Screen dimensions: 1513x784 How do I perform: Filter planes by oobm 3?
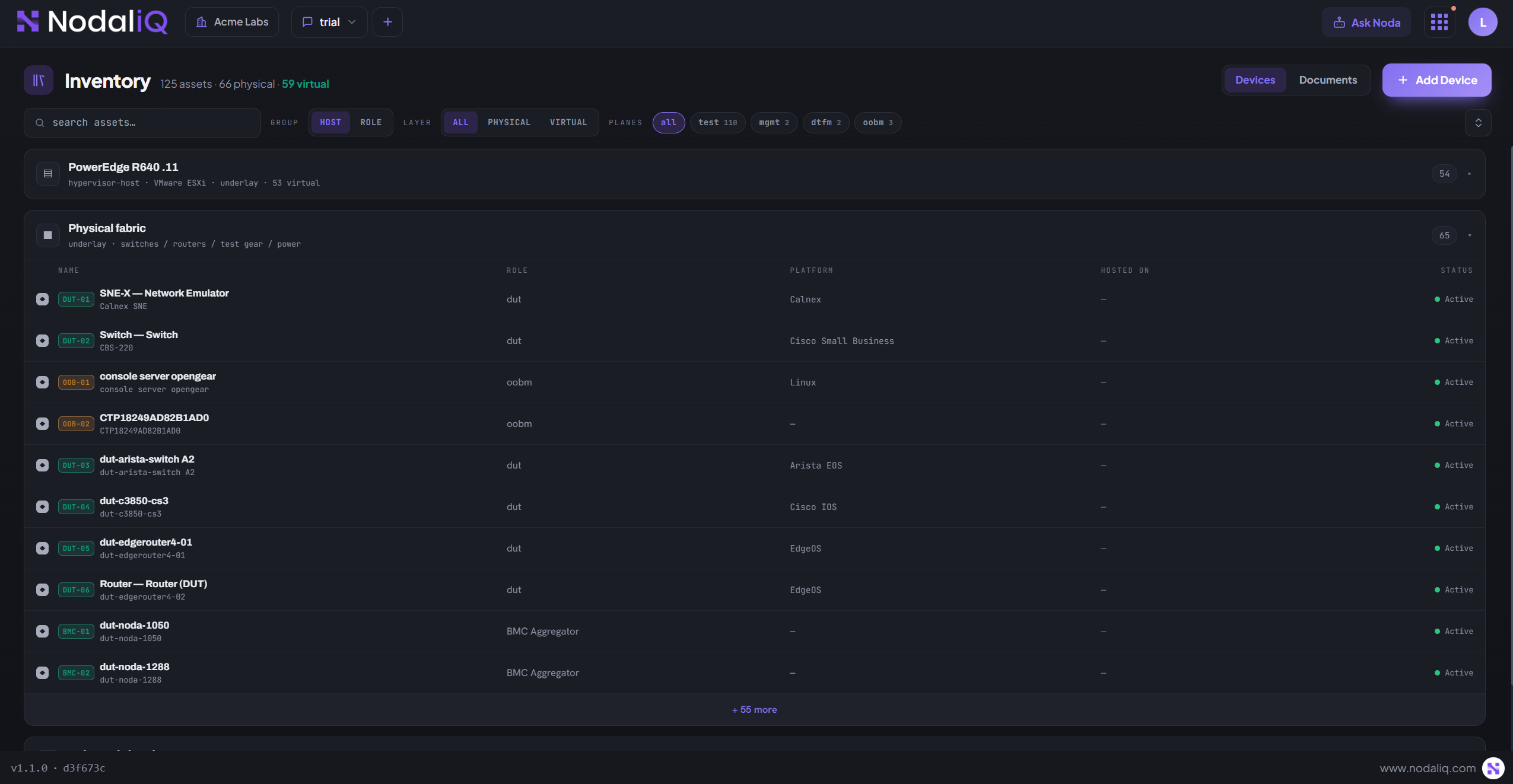[878, 123]
